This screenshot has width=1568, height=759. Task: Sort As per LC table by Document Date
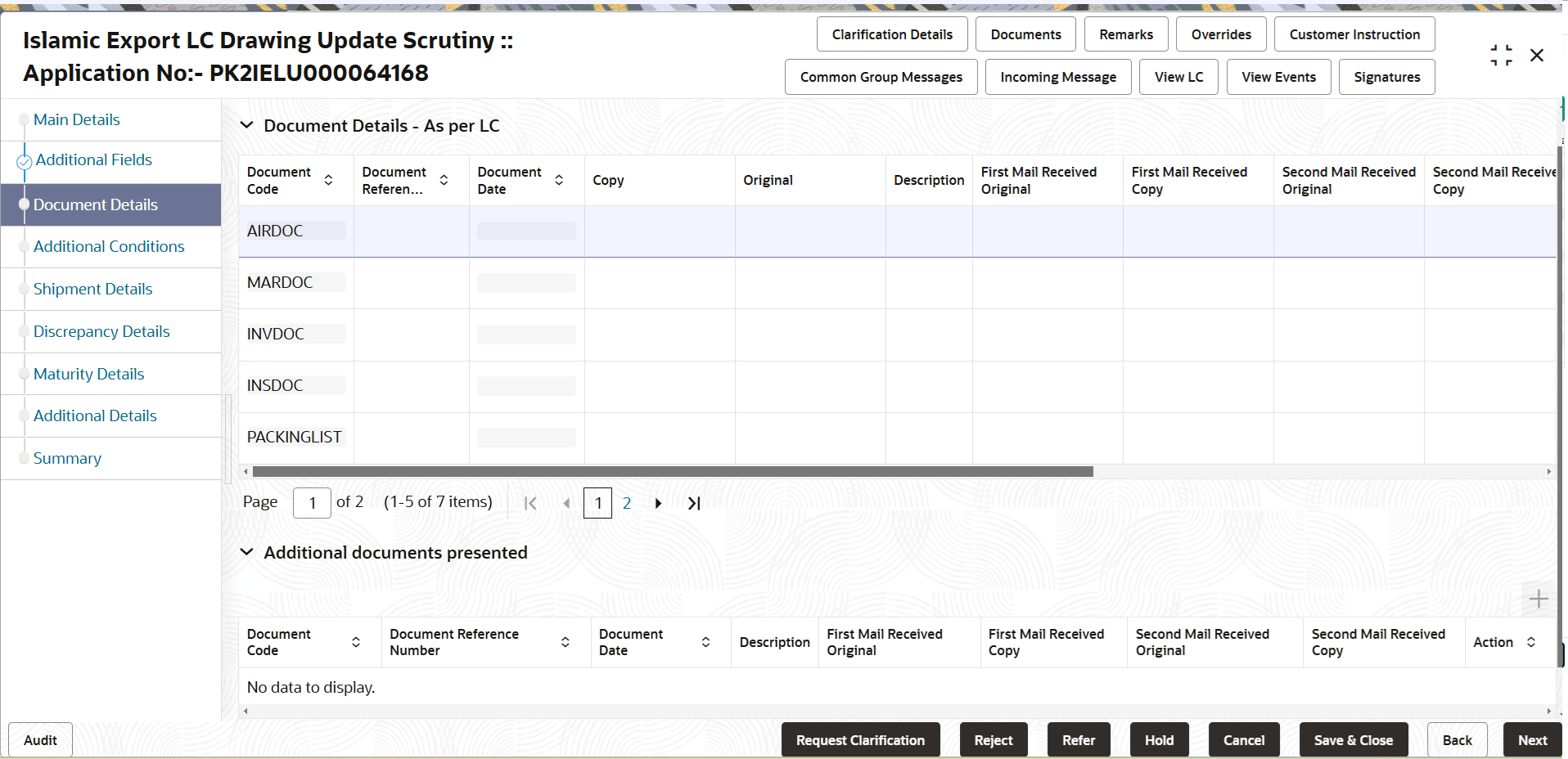click(x=559, y=180)
